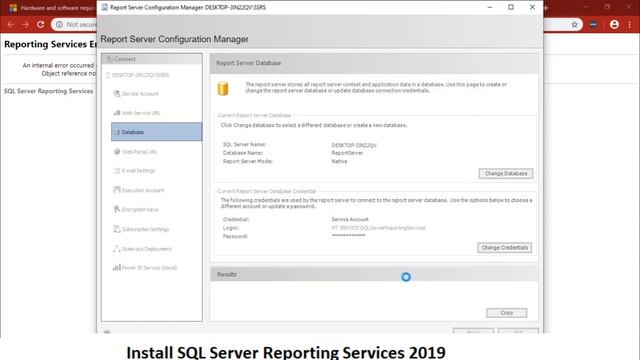
Task: Bookmark this page with the star icon
Action: [x=575, y=24]
